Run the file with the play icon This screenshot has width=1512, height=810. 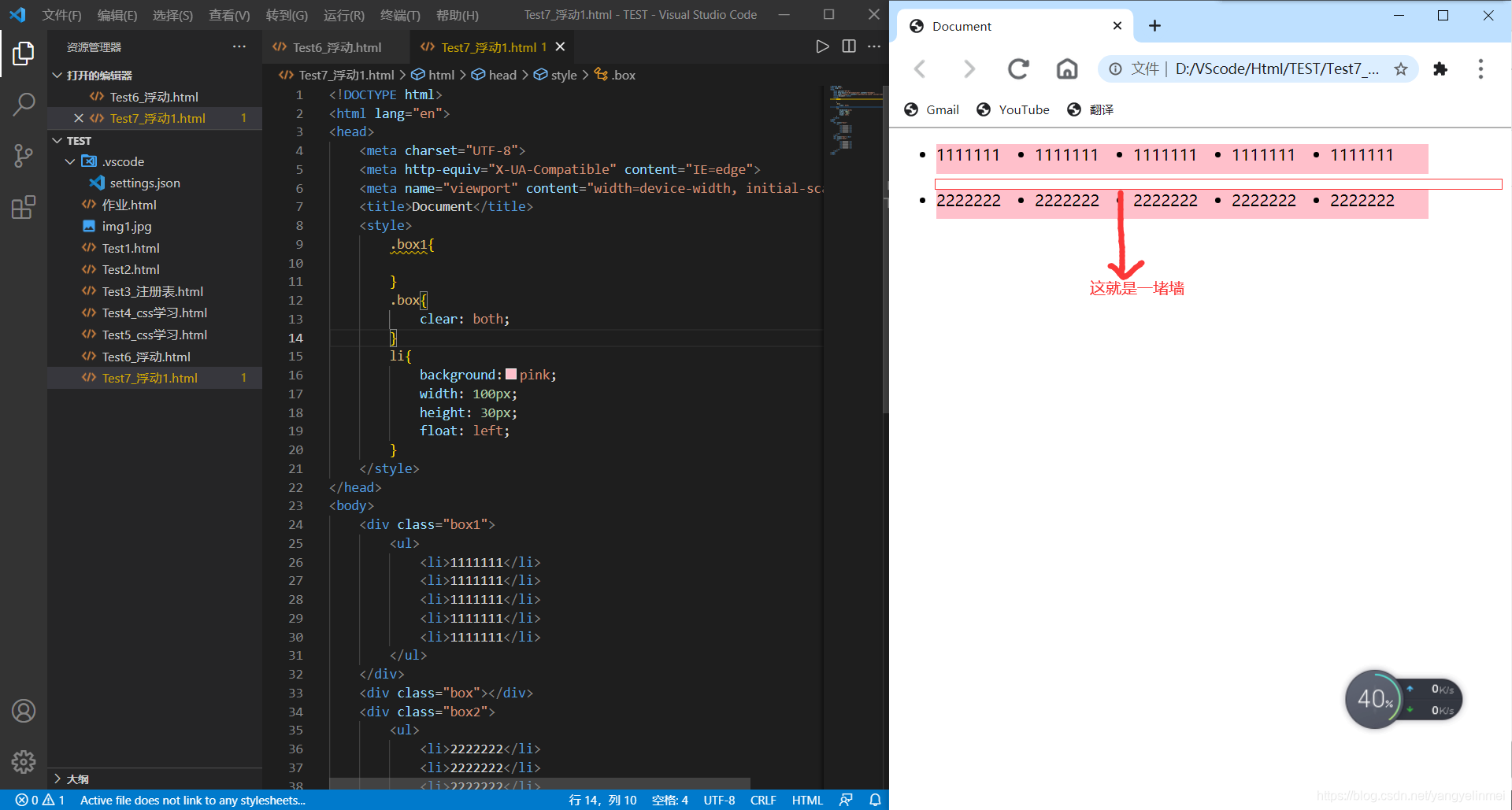tap(822, 46)
